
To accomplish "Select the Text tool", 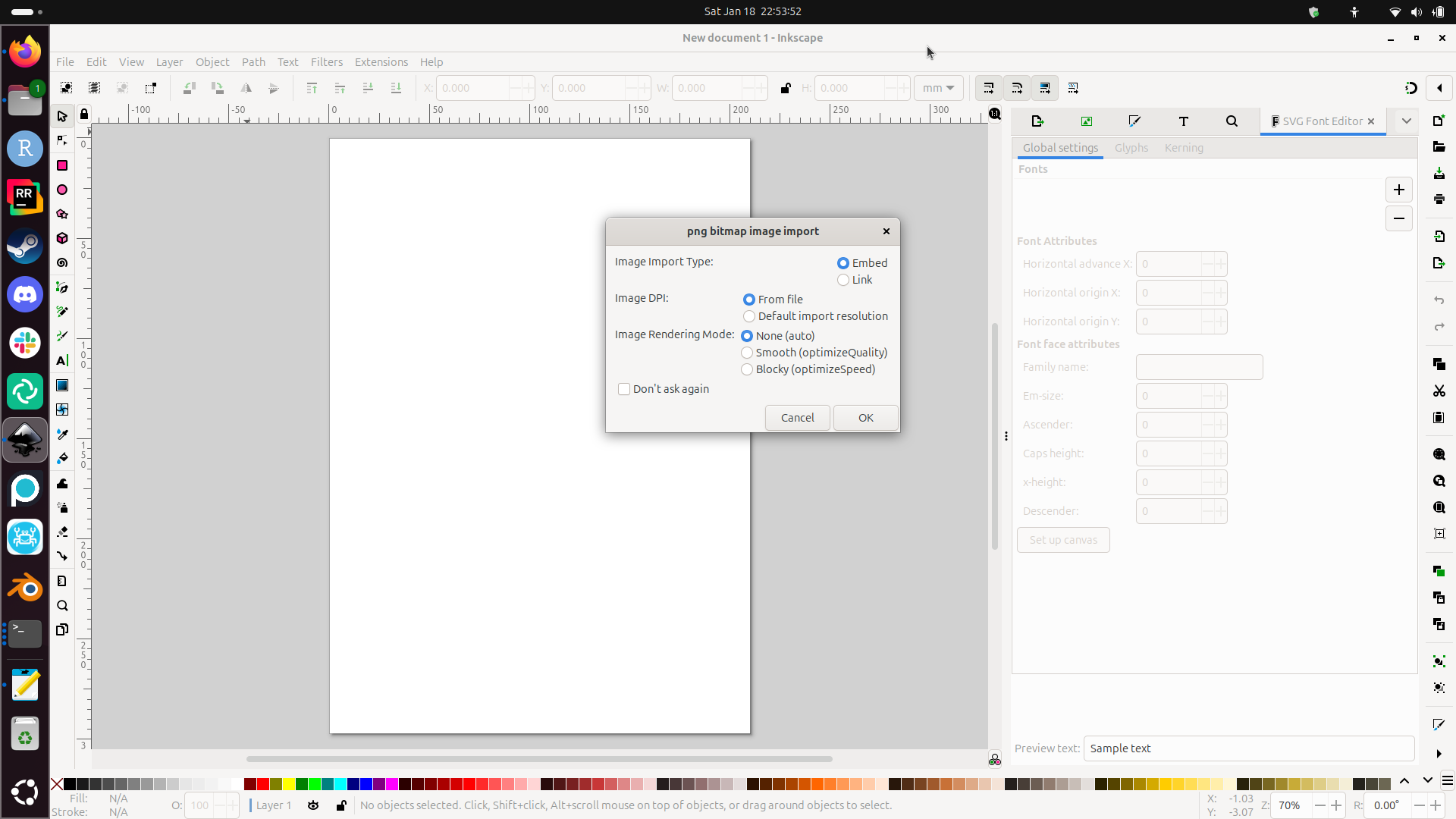I will point(62,360).
